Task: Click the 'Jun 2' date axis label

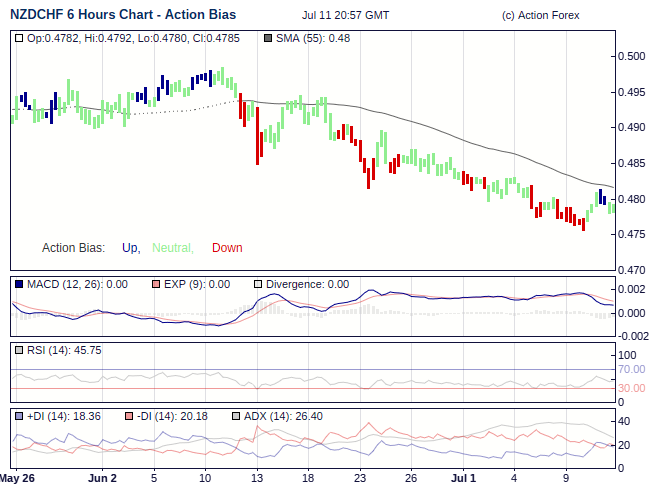Action: [x=102, y=478]
